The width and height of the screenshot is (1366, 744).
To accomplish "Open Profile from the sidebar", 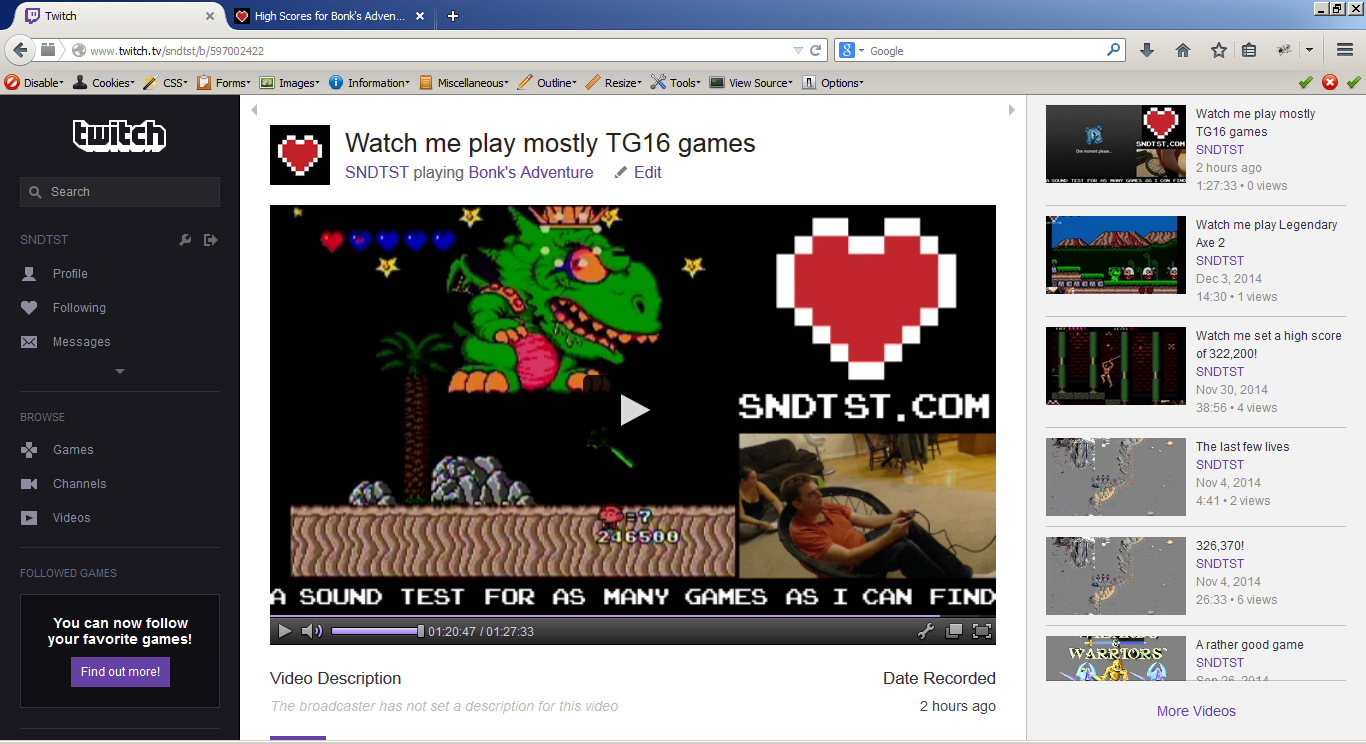I will coord(70,274).
